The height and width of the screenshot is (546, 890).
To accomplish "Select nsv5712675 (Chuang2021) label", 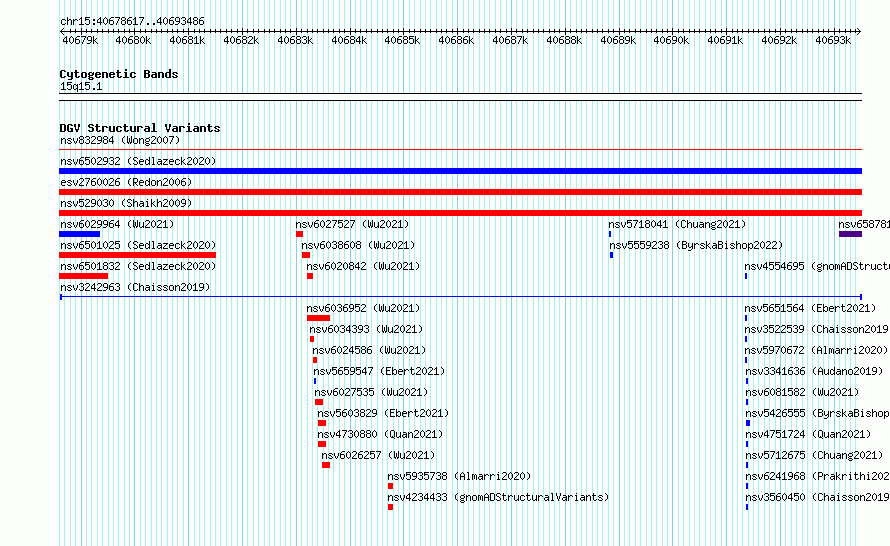I will 814,455.
